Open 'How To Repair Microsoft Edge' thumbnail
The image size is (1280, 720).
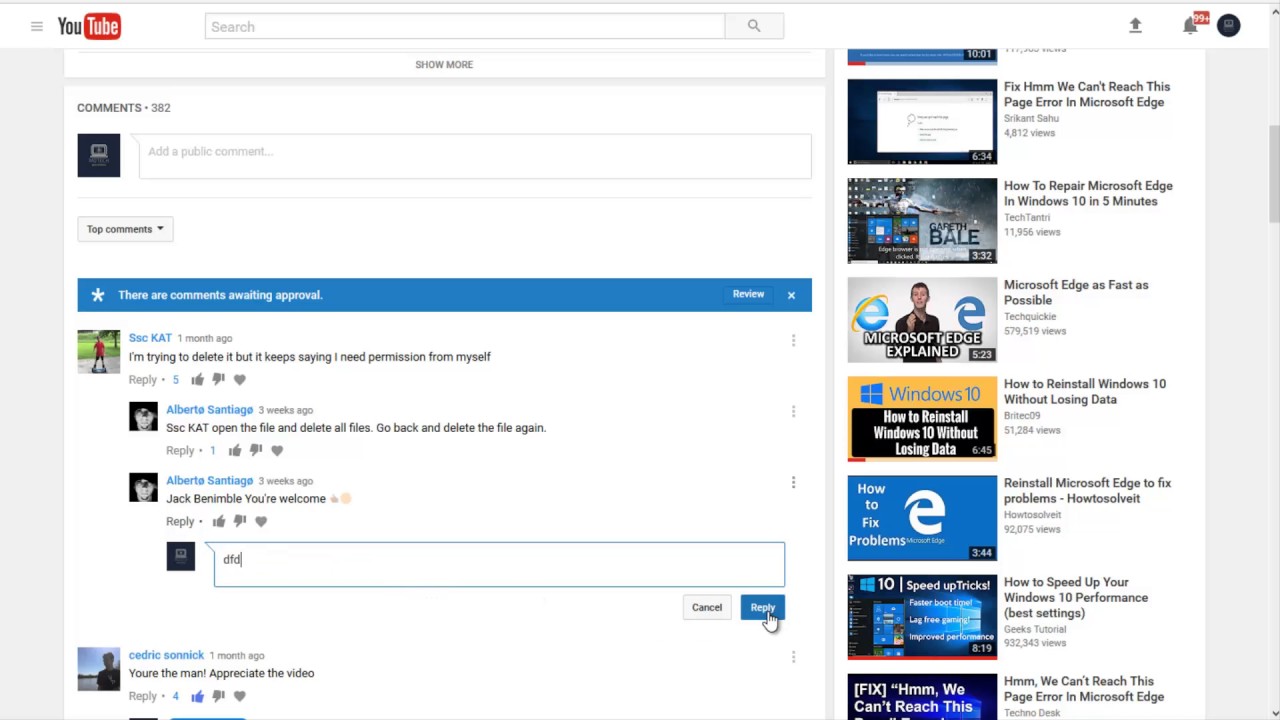pyautogui.click(x=922, y=220)
